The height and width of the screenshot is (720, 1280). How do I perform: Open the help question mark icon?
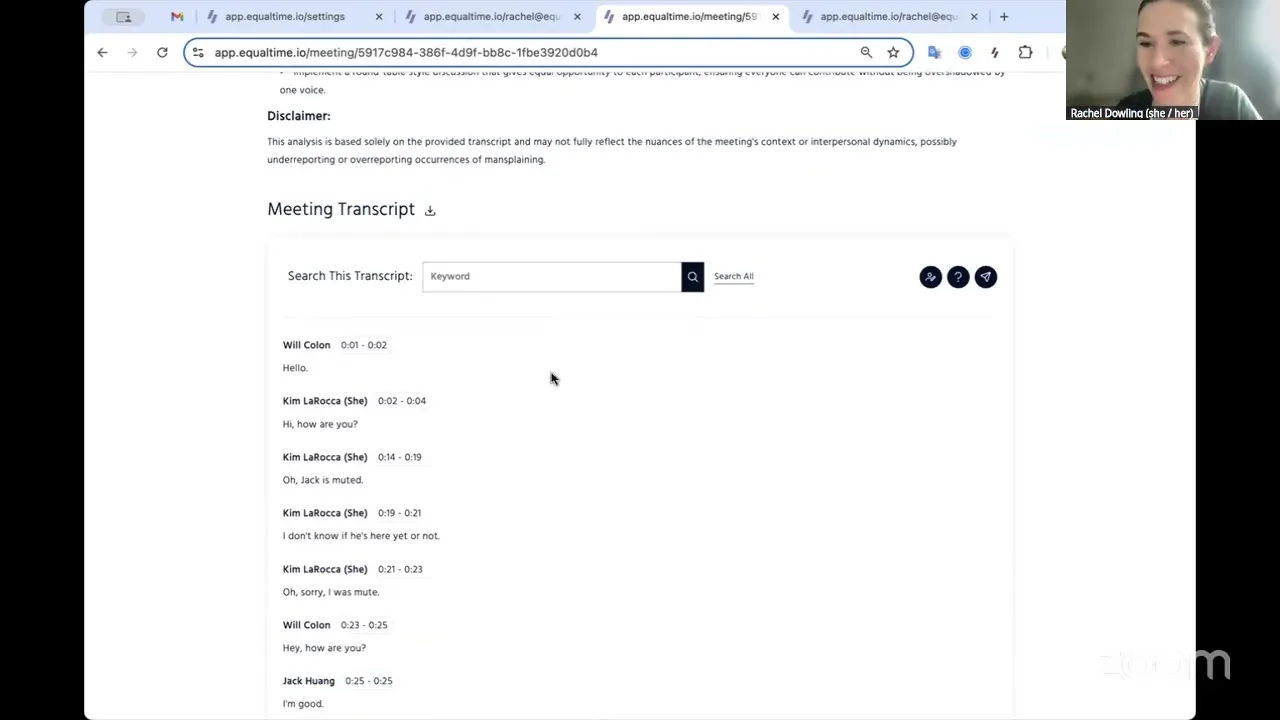tap(958, 277)
